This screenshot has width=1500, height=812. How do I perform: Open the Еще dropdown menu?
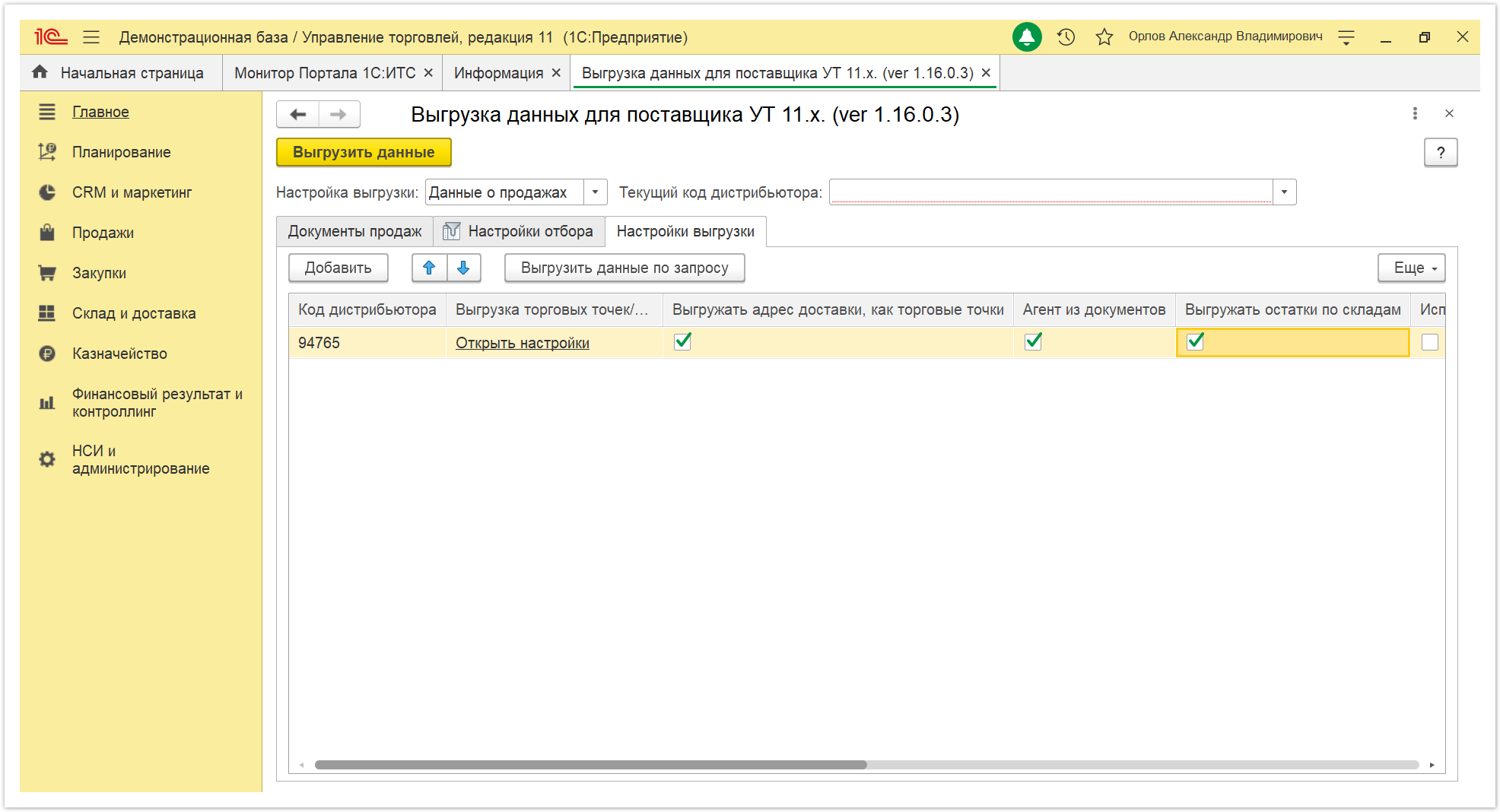click(x=1412, y=268)
